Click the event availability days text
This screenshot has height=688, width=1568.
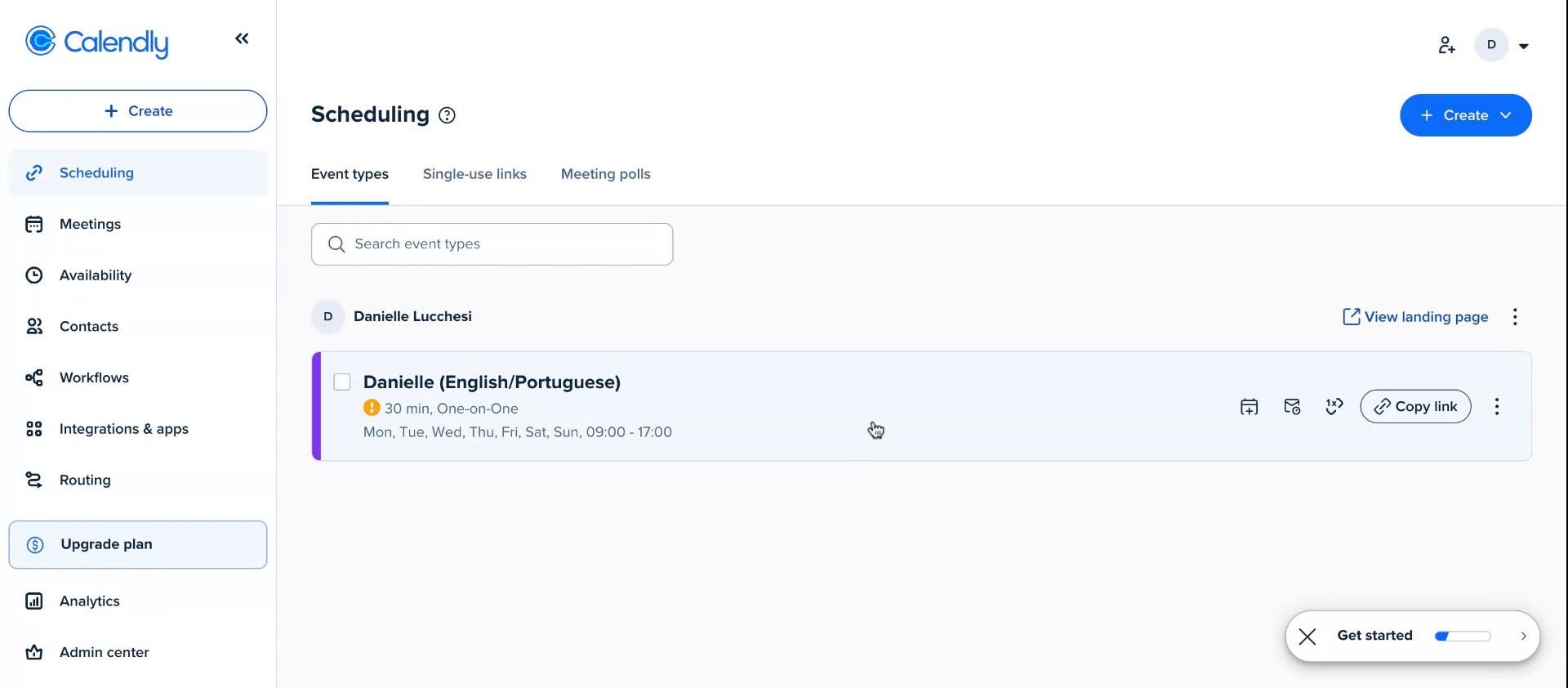click(518, 432)
